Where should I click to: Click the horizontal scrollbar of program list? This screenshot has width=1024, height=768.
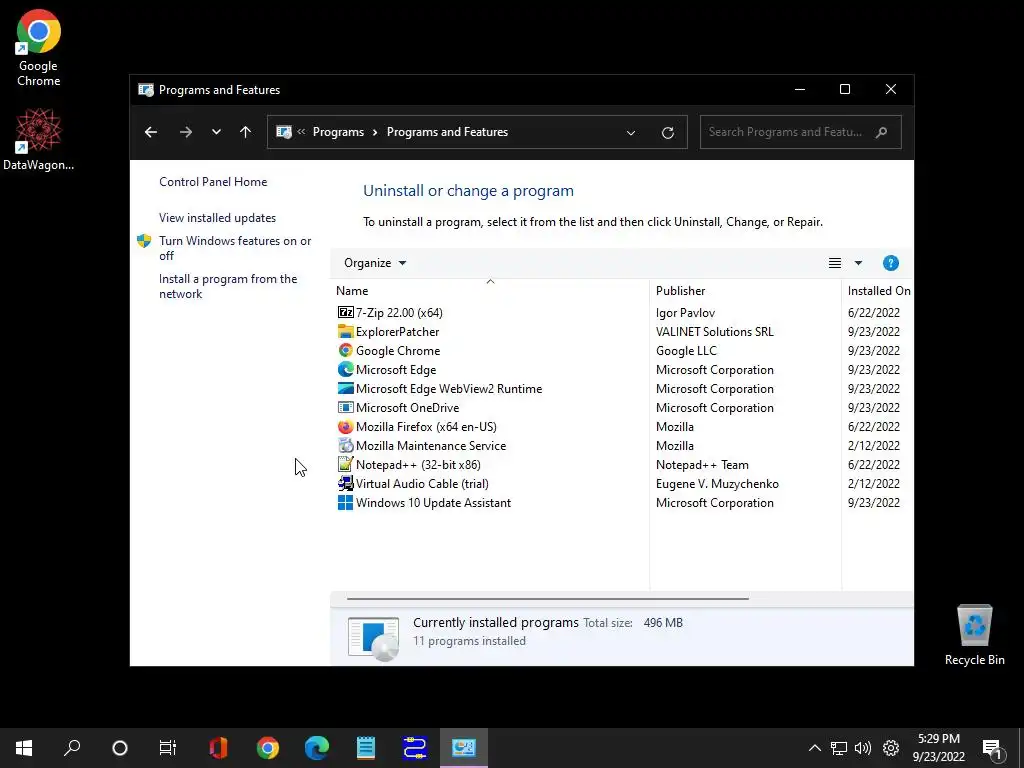tap(547, 598)
